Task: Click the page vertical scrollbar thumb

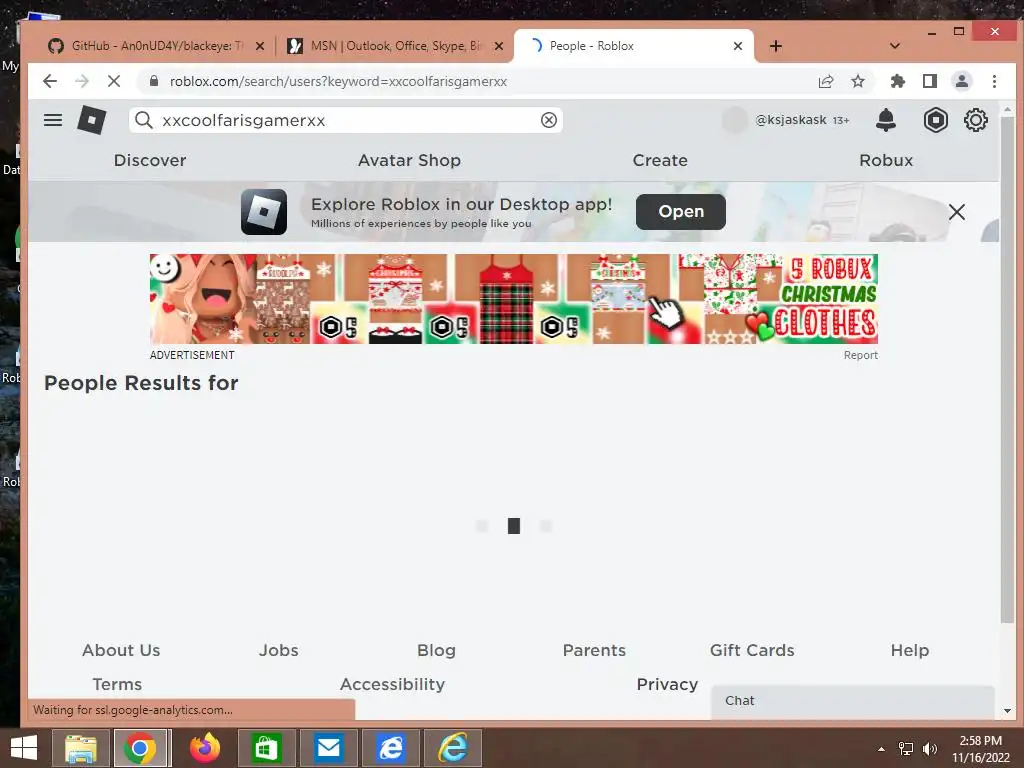Action: pyautogui.click(x=1006, y=369)
